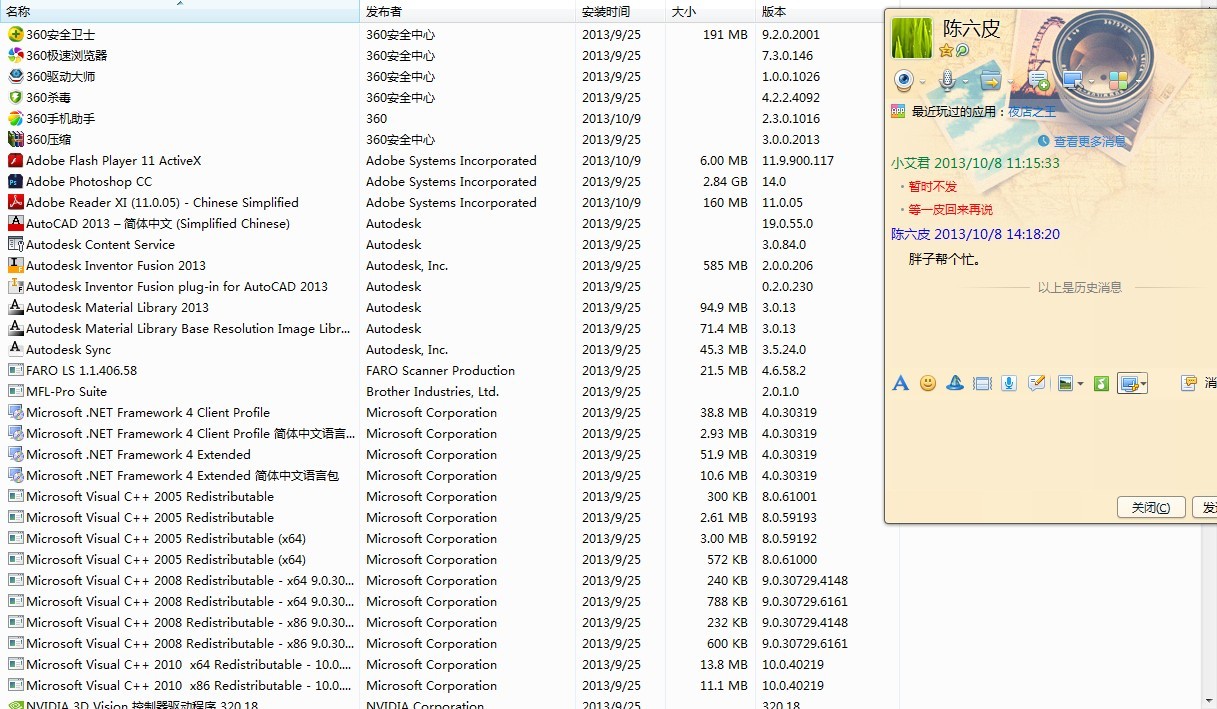Image resolution: width=1217 pixels, height=709 pixels.
Task: Open the emoji smiley picker
Action: pos(928,383)
